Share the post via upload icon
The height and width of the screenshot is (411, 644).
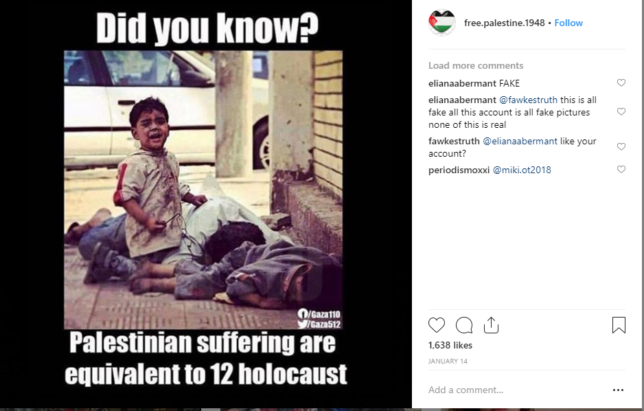pyautogui.click(x=491, y=325)
